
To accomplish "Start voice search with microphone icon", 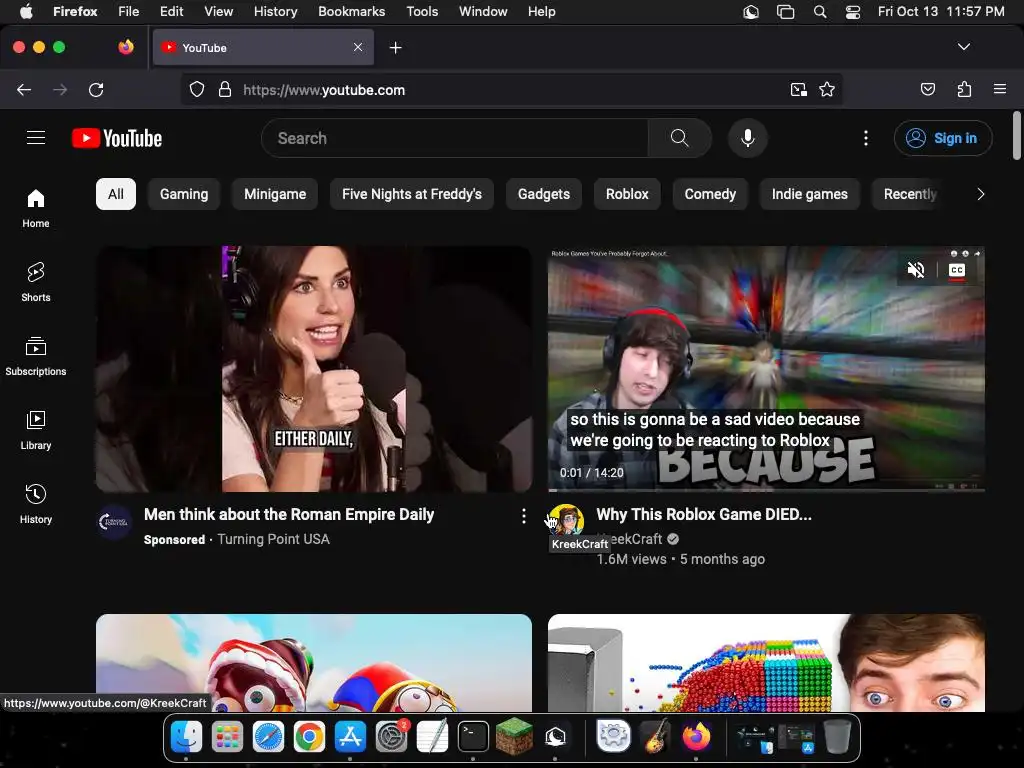I will [748, 138].
